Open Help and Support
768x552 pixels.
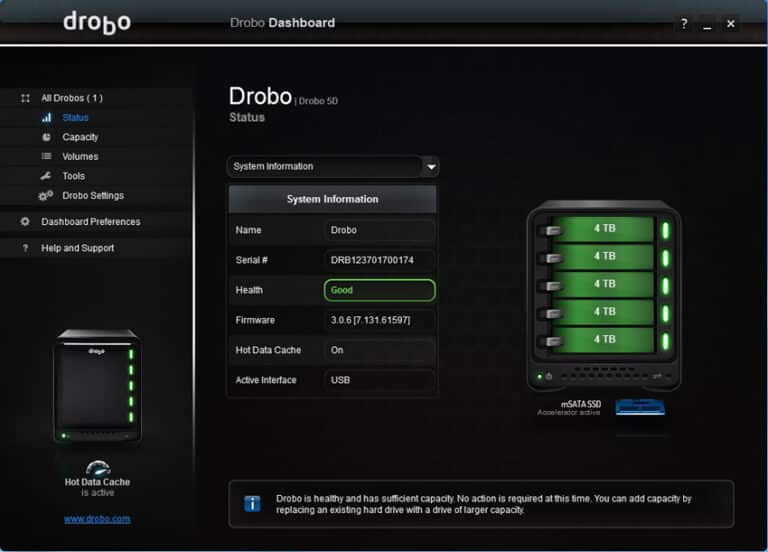[x=77, y=248]
